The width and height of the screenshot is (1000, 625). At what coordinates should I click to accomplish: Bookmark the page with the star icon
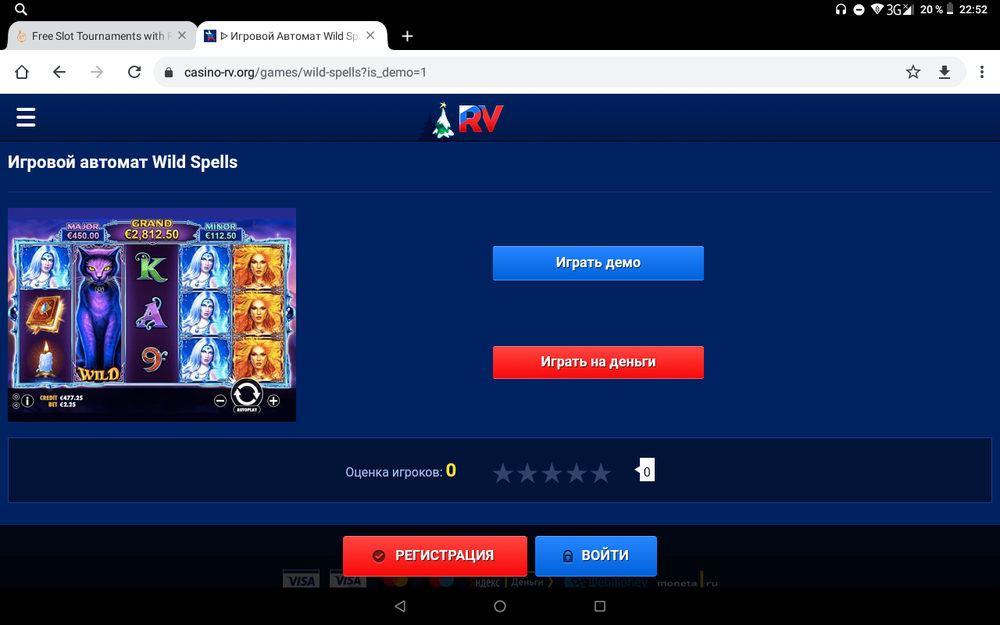(x=913, y=72)
